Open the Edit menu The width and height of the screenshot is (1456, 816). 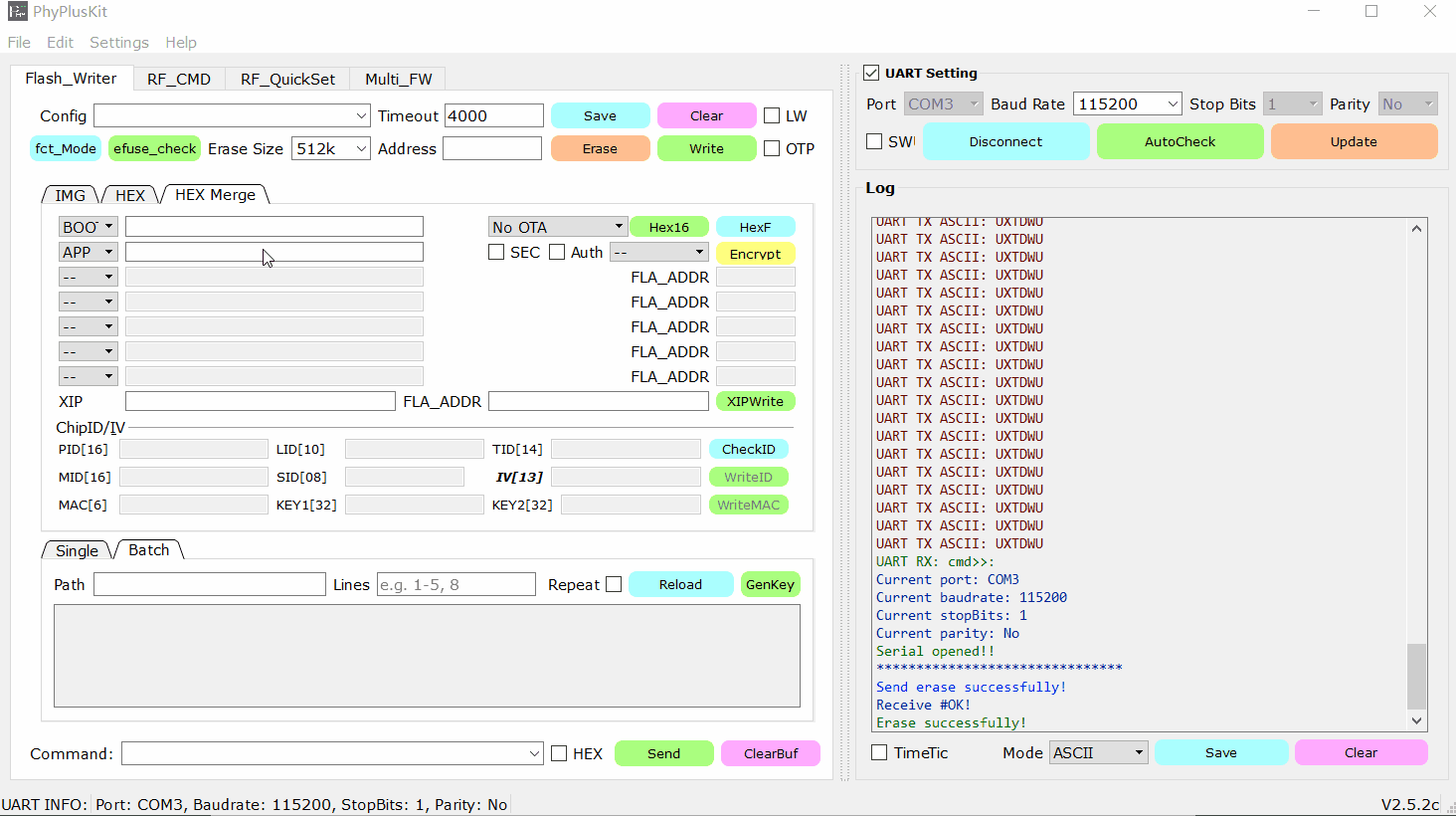coord(60,42)
